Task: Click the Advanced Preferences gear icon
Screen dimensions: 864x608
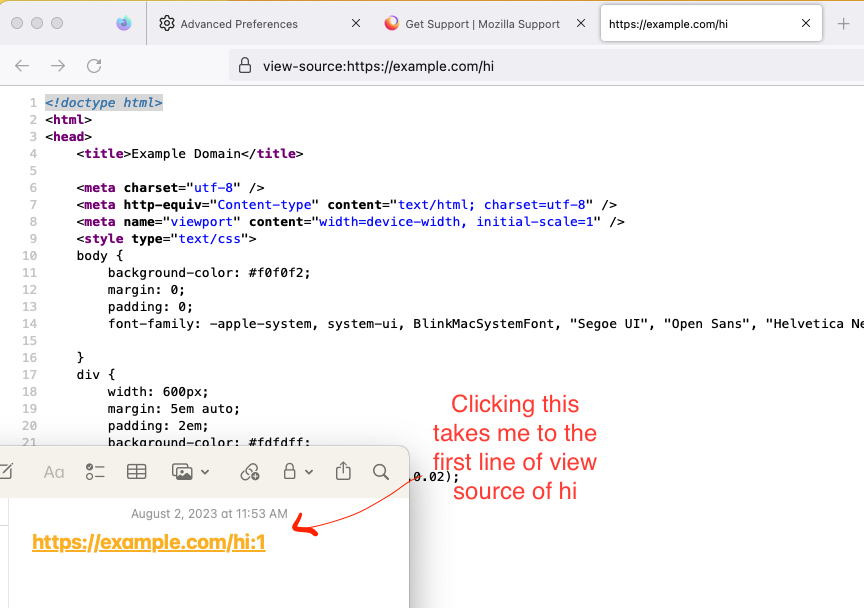Action: [167, 24]
